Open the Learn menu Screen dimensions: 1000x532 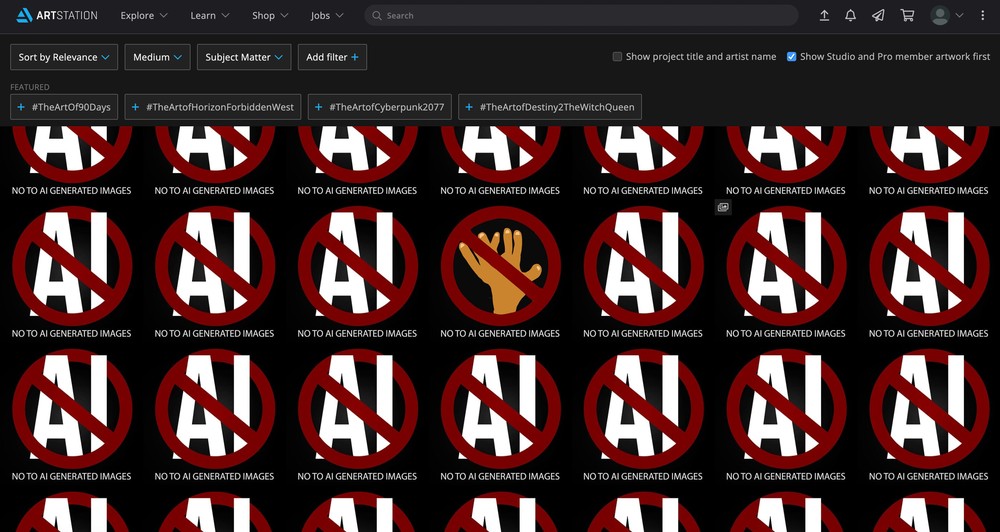tap(210, 15)
